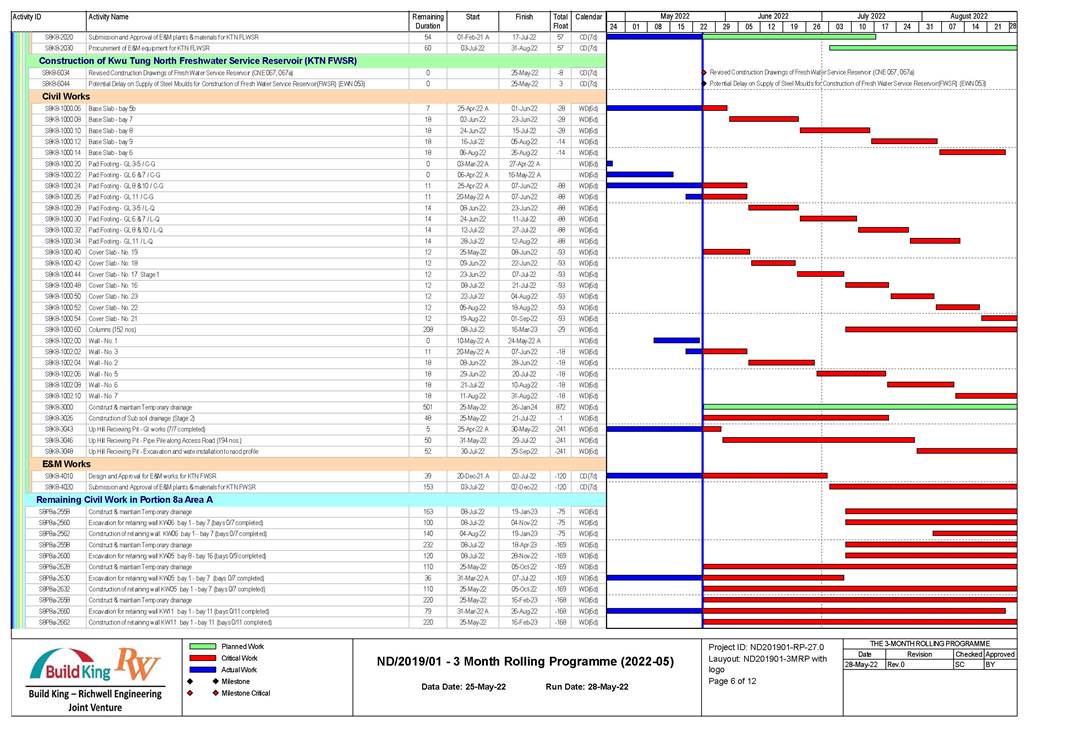Select the Potential Delay steel moulds milestone marker
Image resolution: width=1069 pixels, height=756 pixels.
[704, 83]
